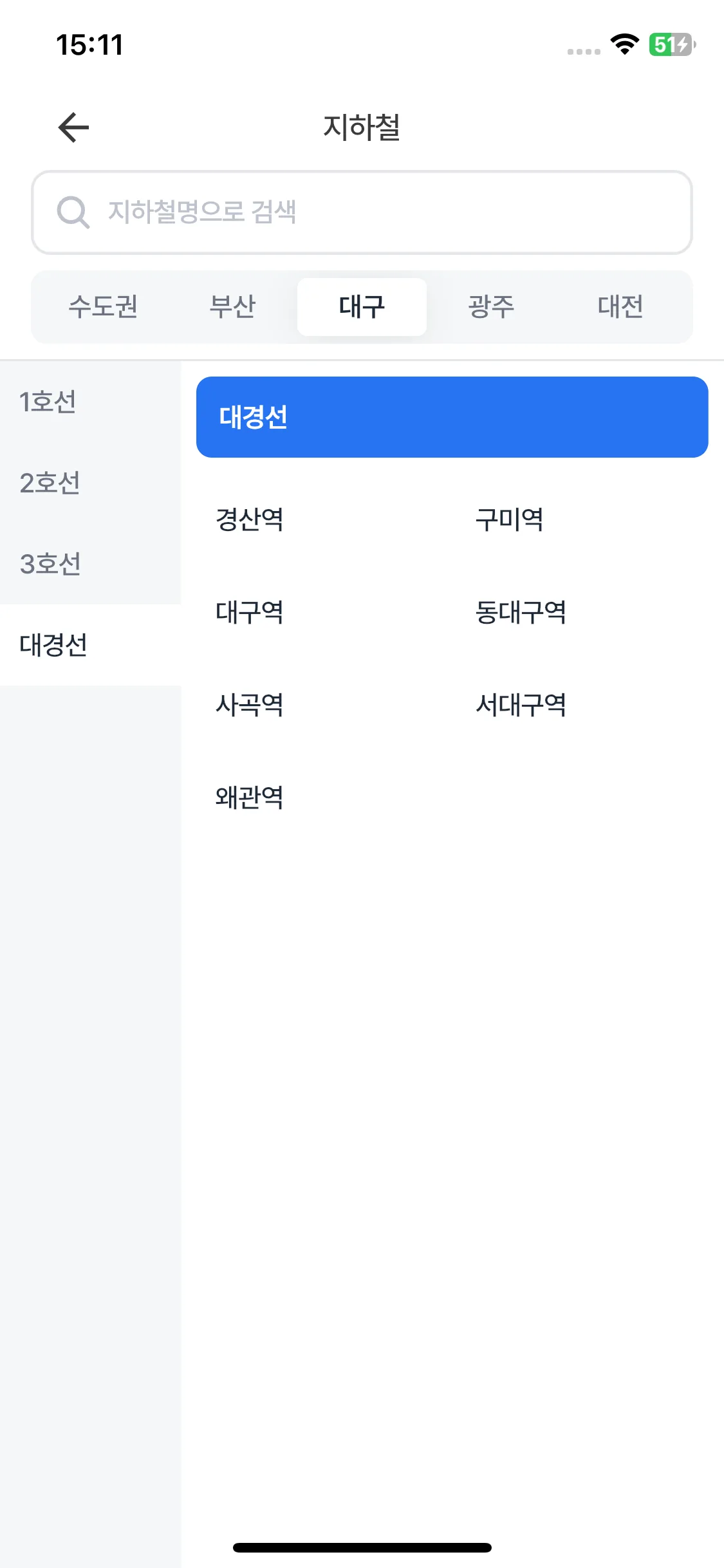Image resolution: width=724 pixels, height=1568 pixels.
Task: Select 대경선 in the line sidebar
Action: 90,645
